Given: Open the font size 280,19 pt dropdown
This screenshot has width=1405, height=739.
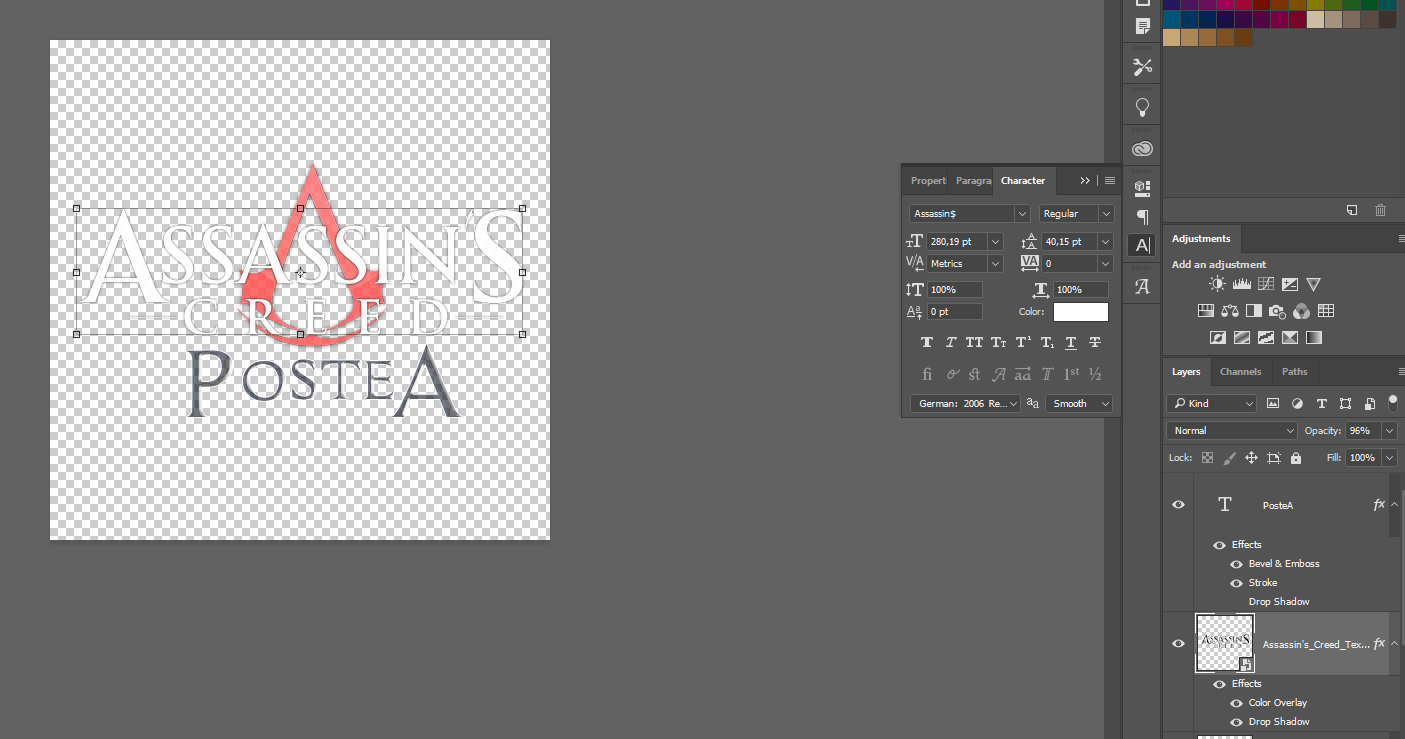Looking at the screenshot, I should (x=995, y=241).
